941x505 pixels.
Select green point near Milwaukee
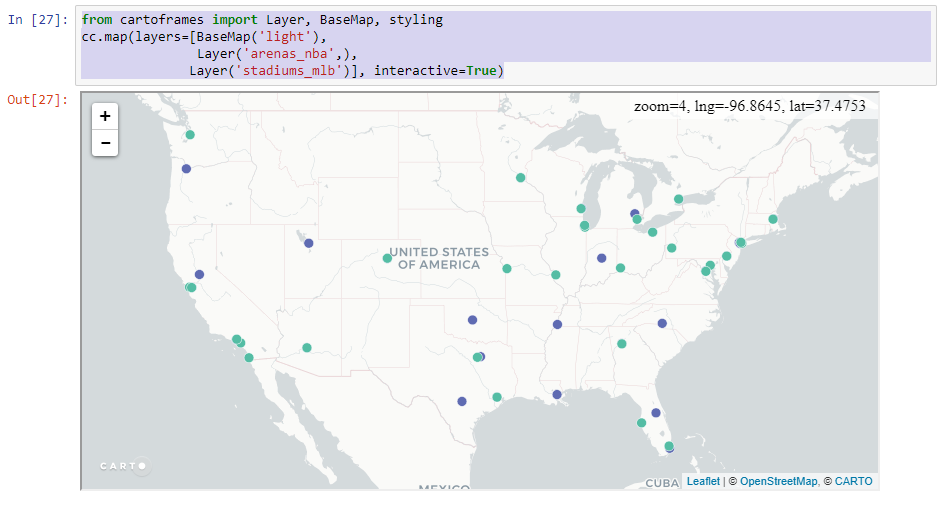coord(581,208)
